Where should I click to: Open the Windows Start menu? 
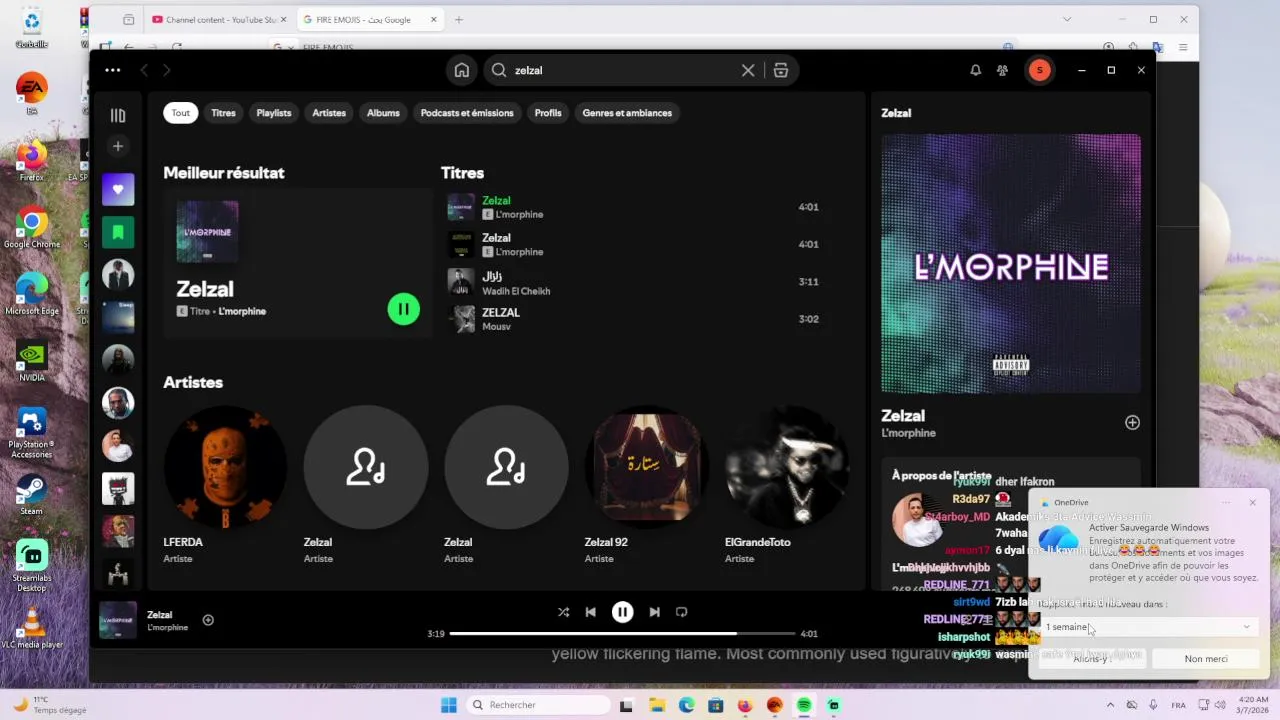[449, 705]
